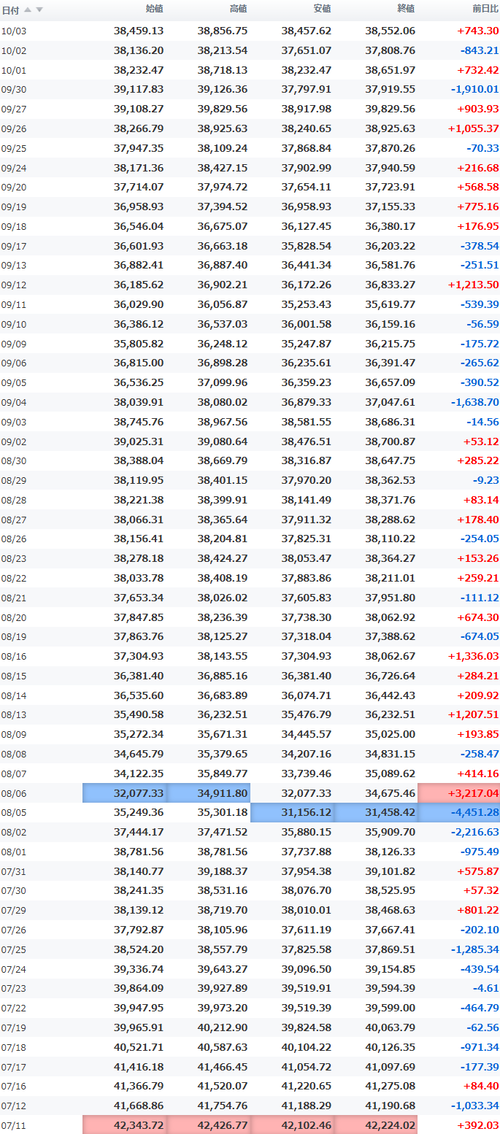Click the opening value 35,490.58
500x1134 pixels.
pyautogui.click(x=139, y=715)
